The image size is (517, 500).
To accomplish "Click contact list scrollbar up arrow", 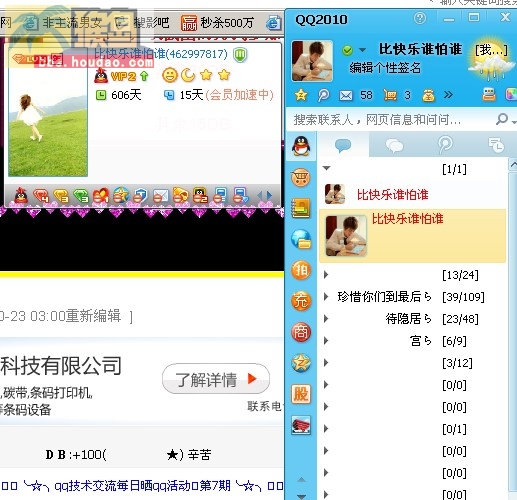I will tap(513, 165).
